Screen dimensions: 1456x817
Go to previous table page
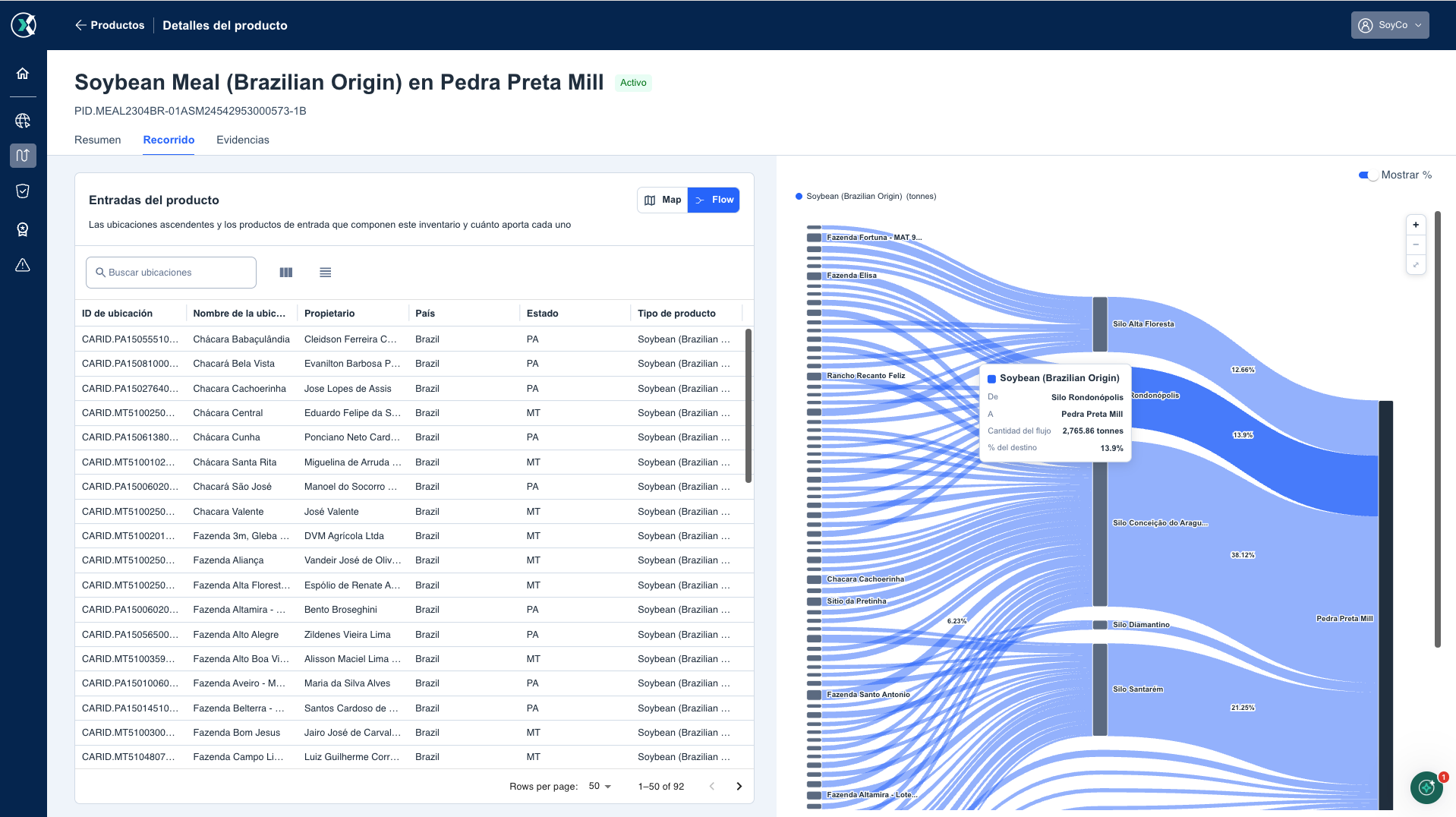tap(712, 787)
